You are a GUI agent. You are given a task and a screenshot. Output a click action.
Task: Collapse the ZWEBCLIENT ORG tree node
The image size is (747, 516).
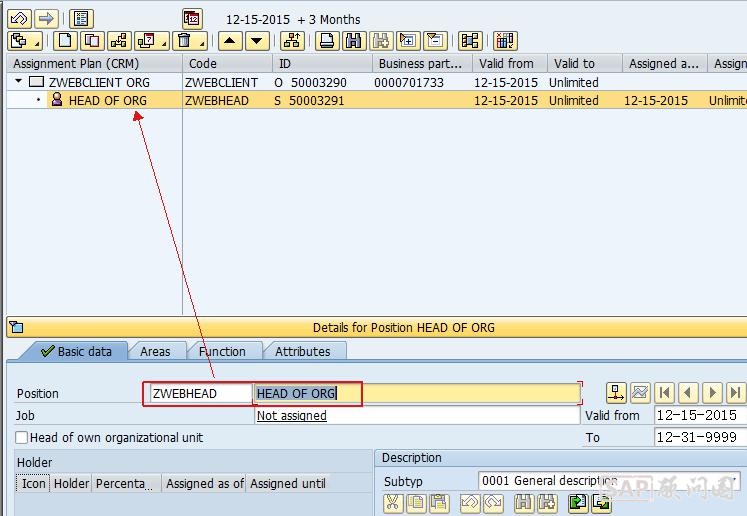point(19,82)
